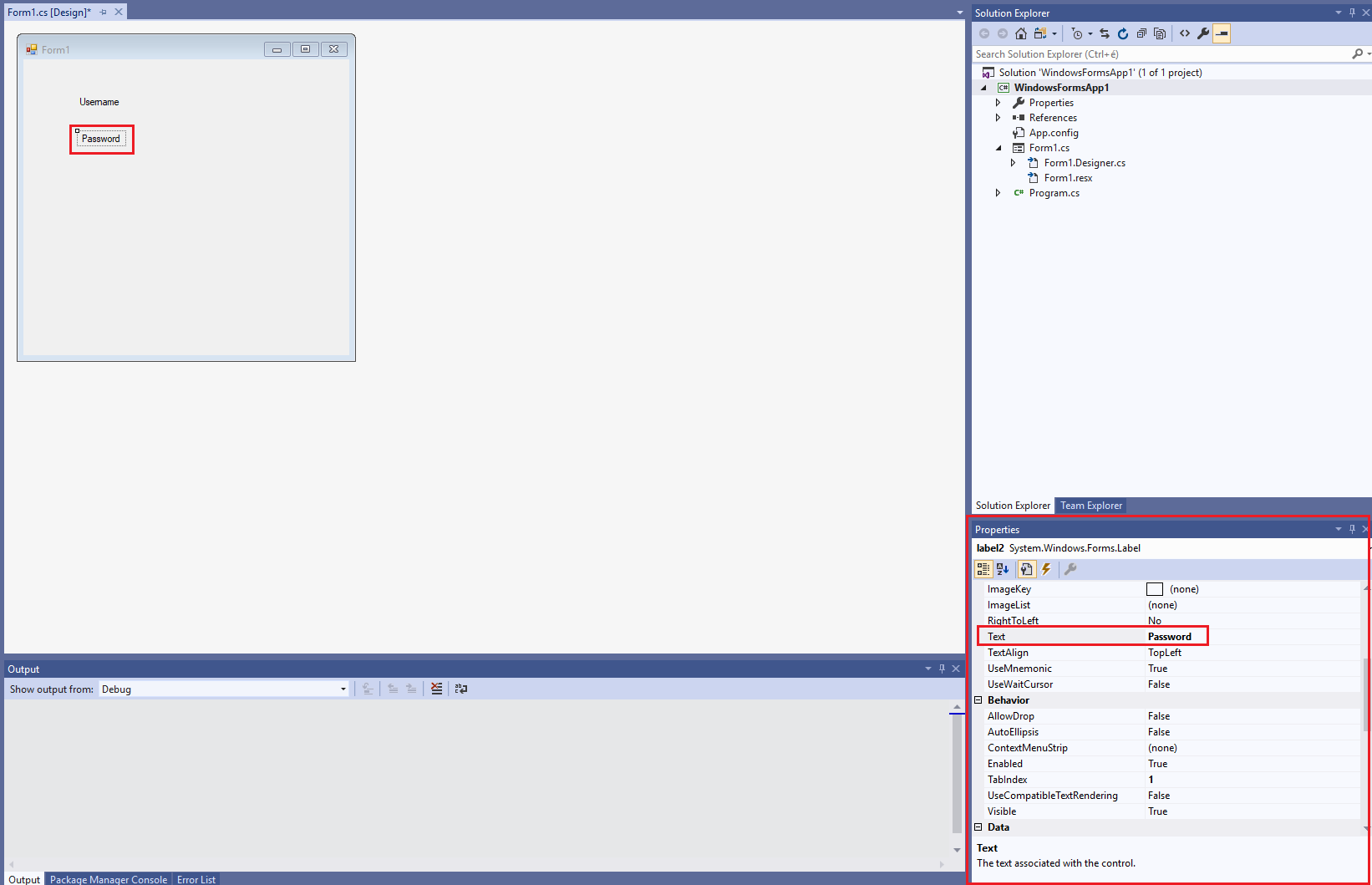Close the Output panel
The height and width of the screenshot is (885, 1372).
(956, 669)
